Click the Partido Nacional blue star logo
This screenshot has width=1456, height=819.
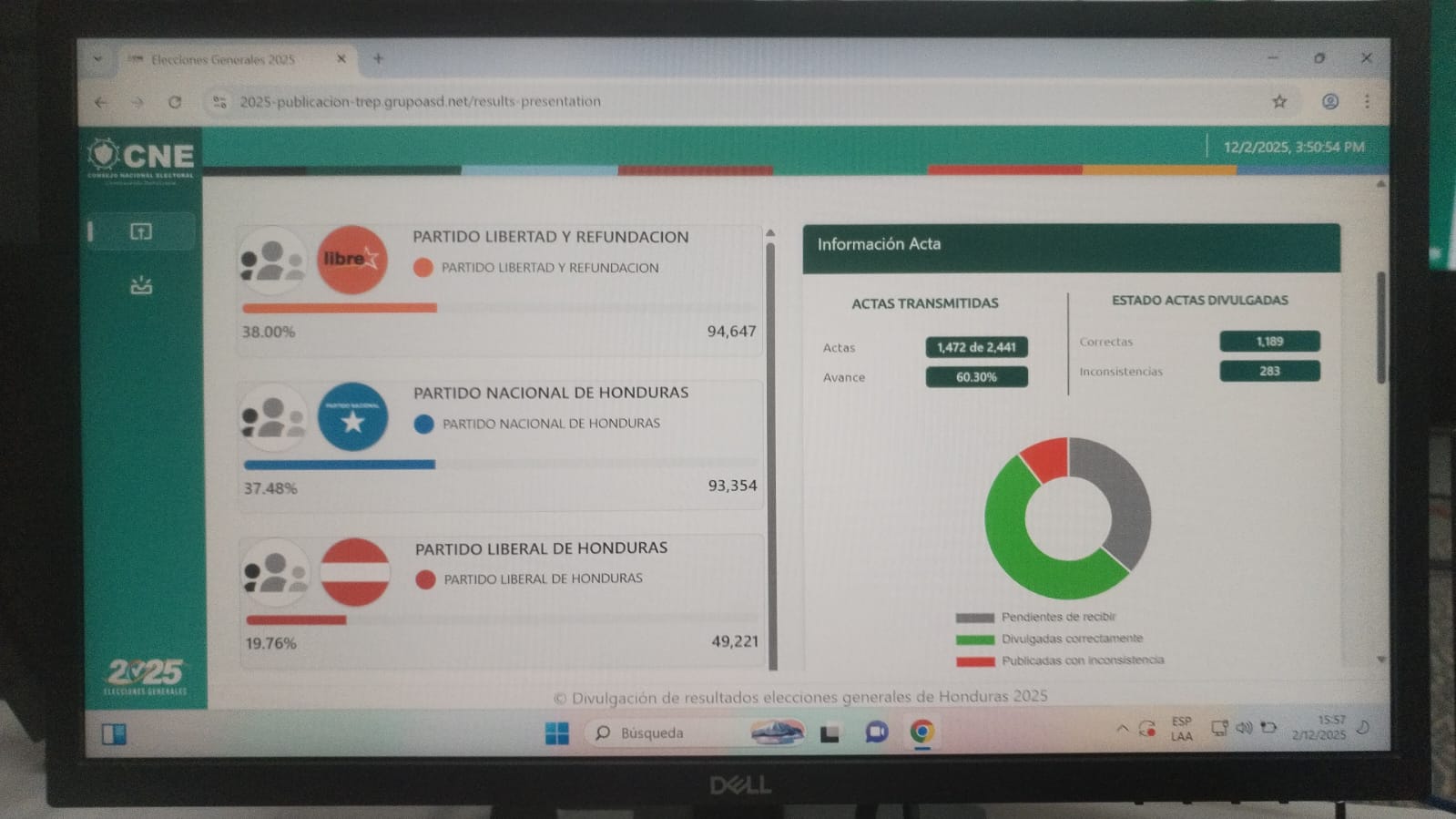352,417
